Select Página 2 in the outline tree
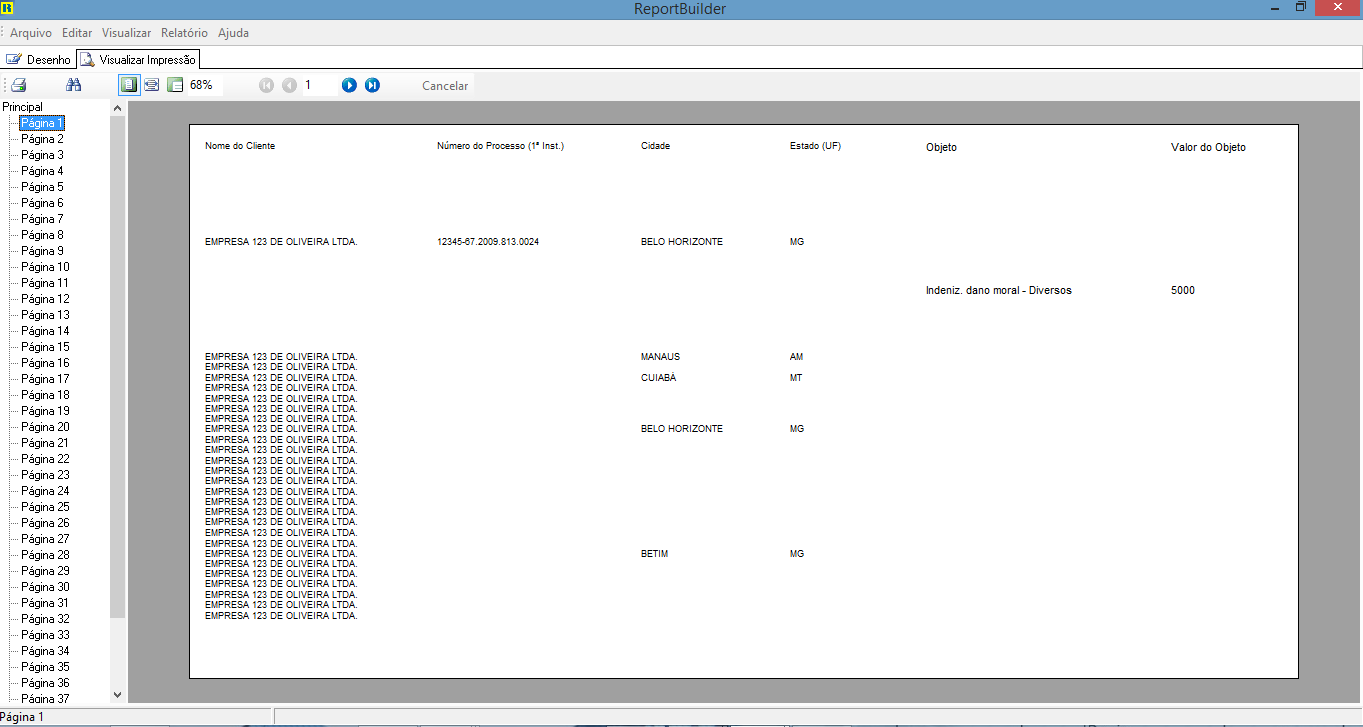The height and width of the screenshot is (727, 1363). point(42,139)
